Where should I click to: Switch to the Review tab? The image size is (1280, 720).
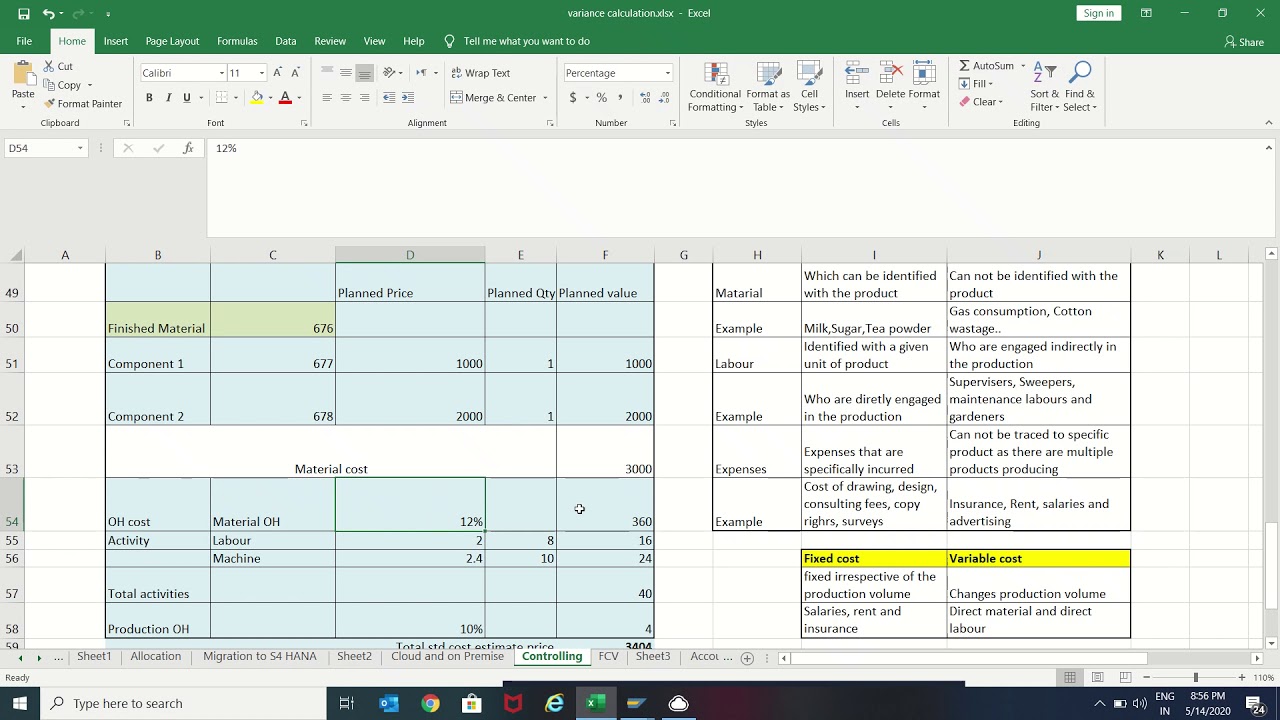[330, 41]
